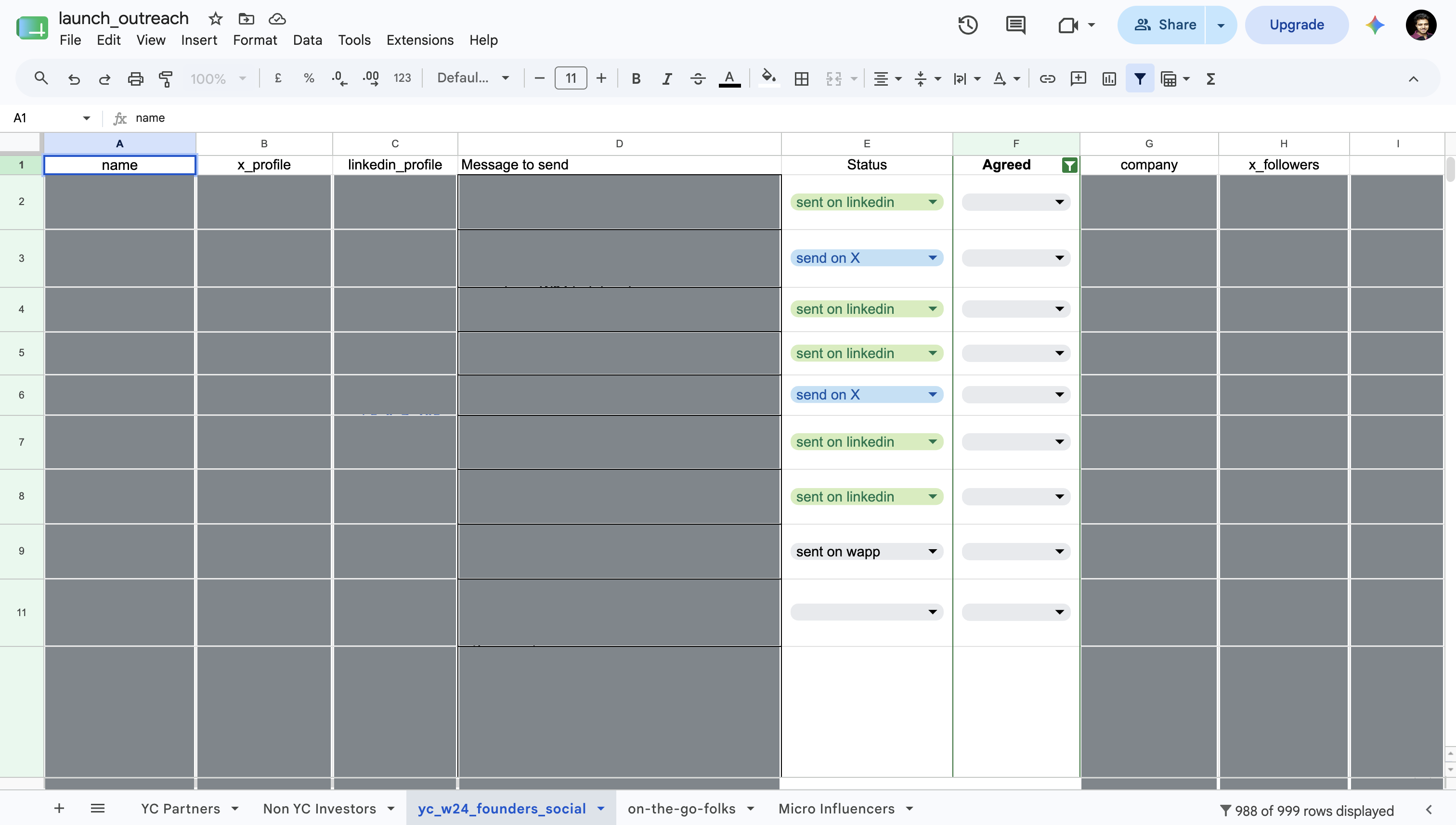Click the cloud document status icon
The image size is (1456, 825).
[x=276, y=19]
